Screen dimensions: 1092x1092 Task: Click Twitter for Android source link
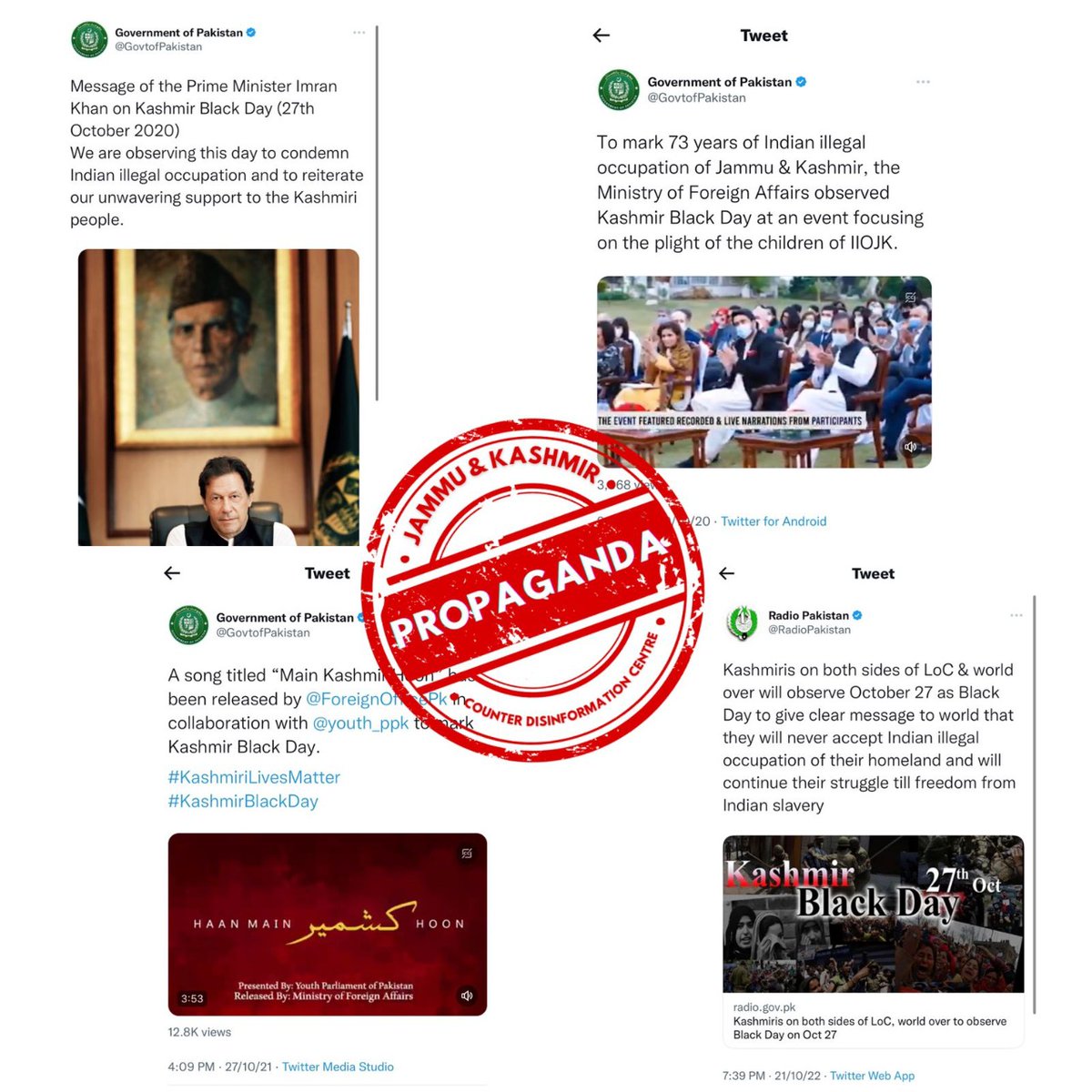(x=773, y=521)
